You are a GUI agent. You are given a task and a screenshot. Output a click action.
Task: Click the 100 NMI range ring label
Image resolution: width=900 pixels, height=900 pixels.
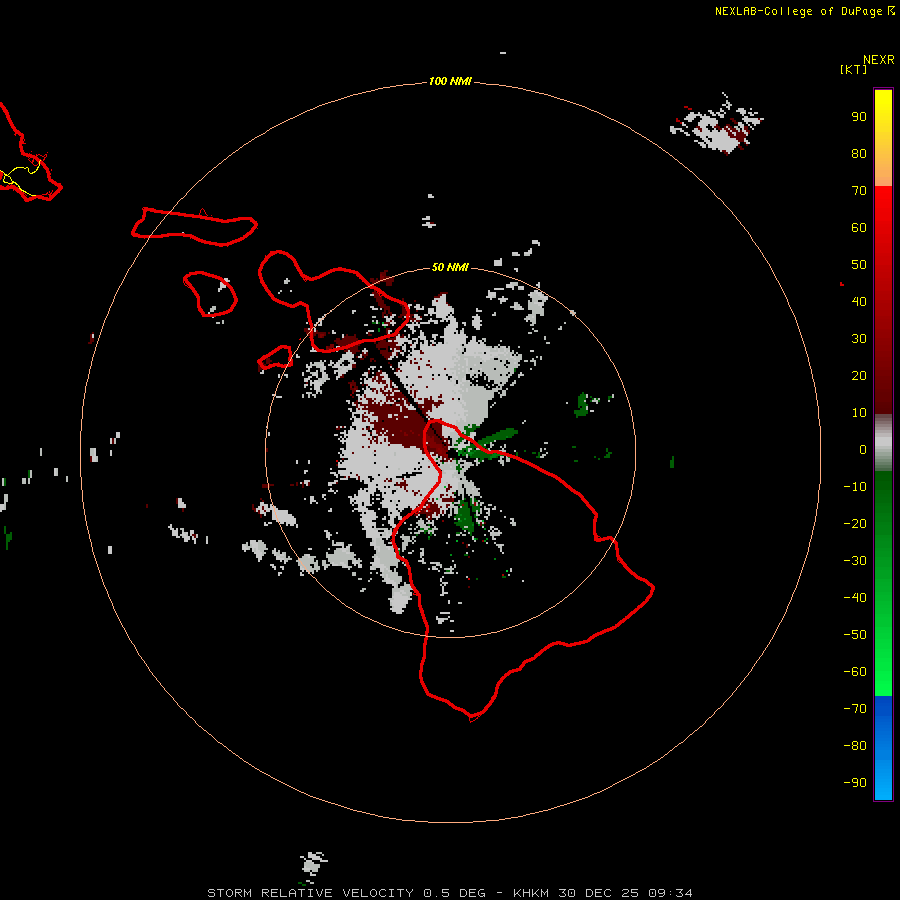[x=450, y=82]
